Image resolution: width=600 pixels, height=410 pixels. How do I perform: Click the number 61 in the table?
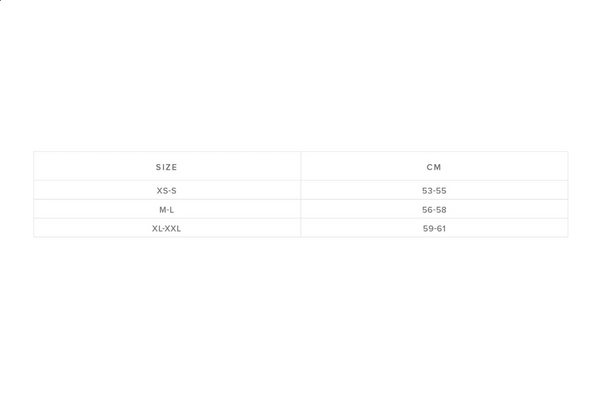point(441,229)
